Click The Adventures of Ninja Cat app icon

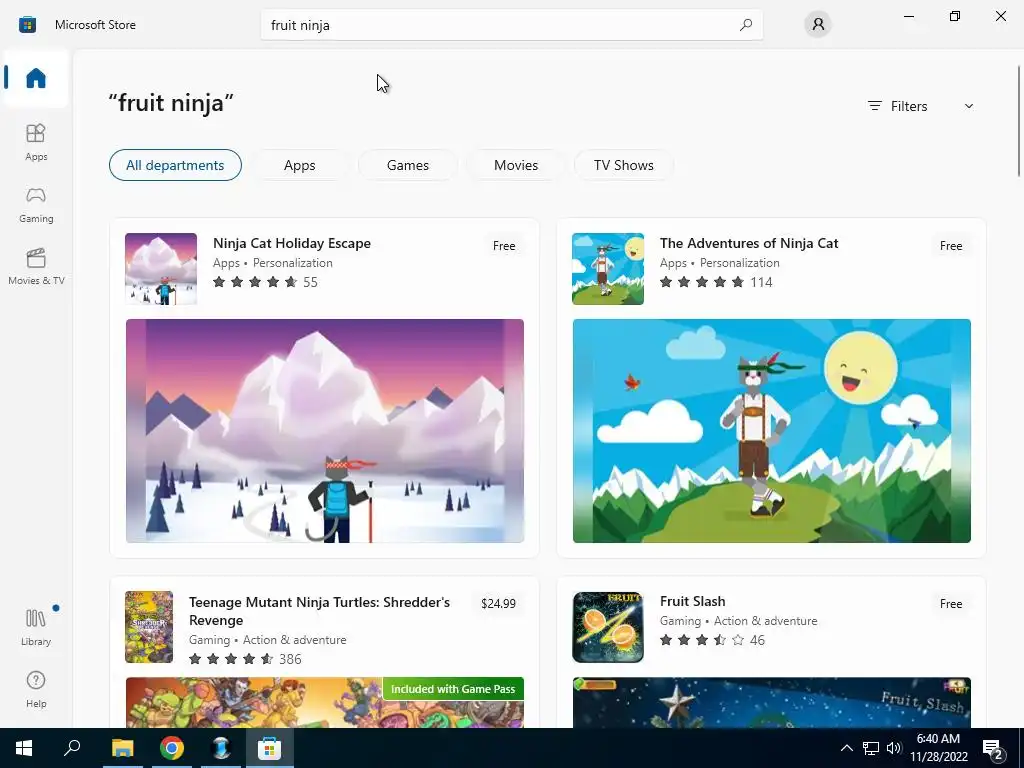point(607,268)
